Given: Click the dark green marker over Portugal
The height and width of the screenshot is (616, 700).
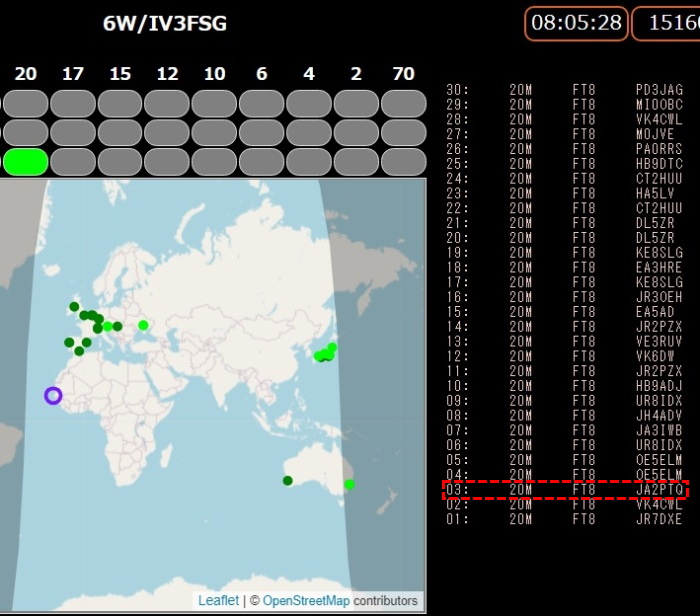Looking at the screenshot, I should click(x=69, y=342).
